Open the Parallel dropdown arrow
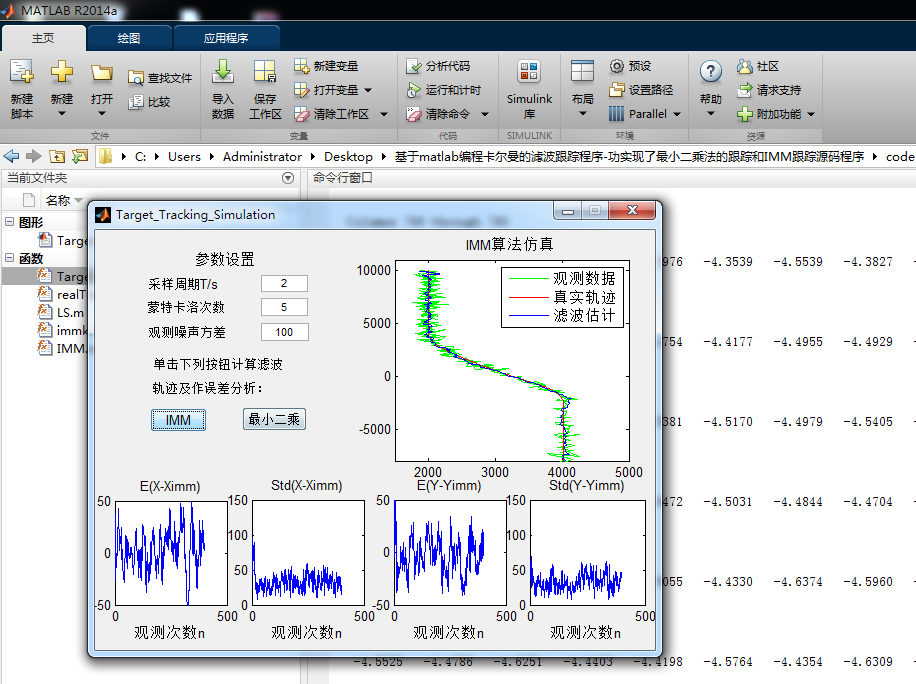 [677, 114]
